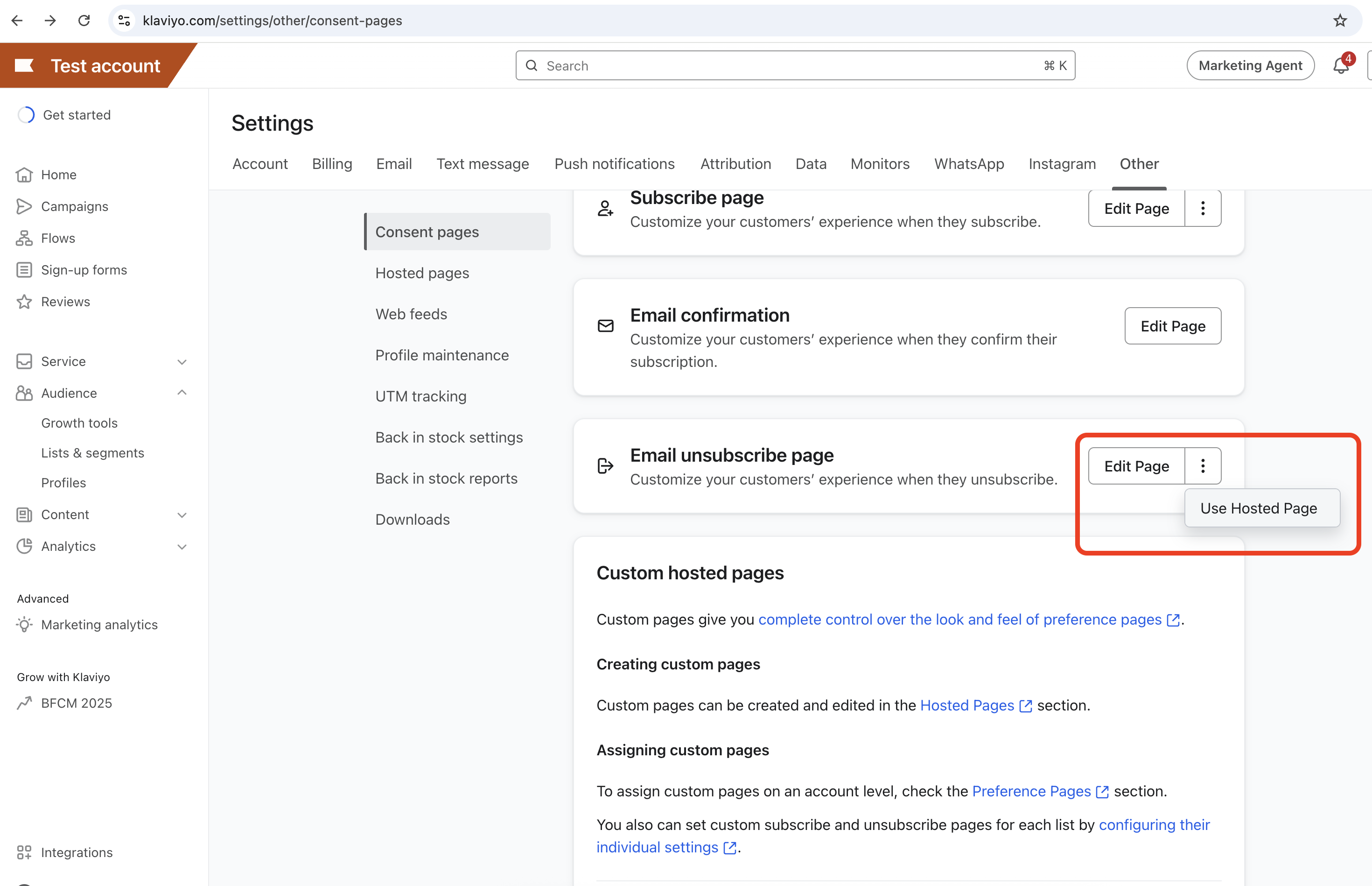
Task: Click the browser bookmark star
Action: click(1340, 20)
